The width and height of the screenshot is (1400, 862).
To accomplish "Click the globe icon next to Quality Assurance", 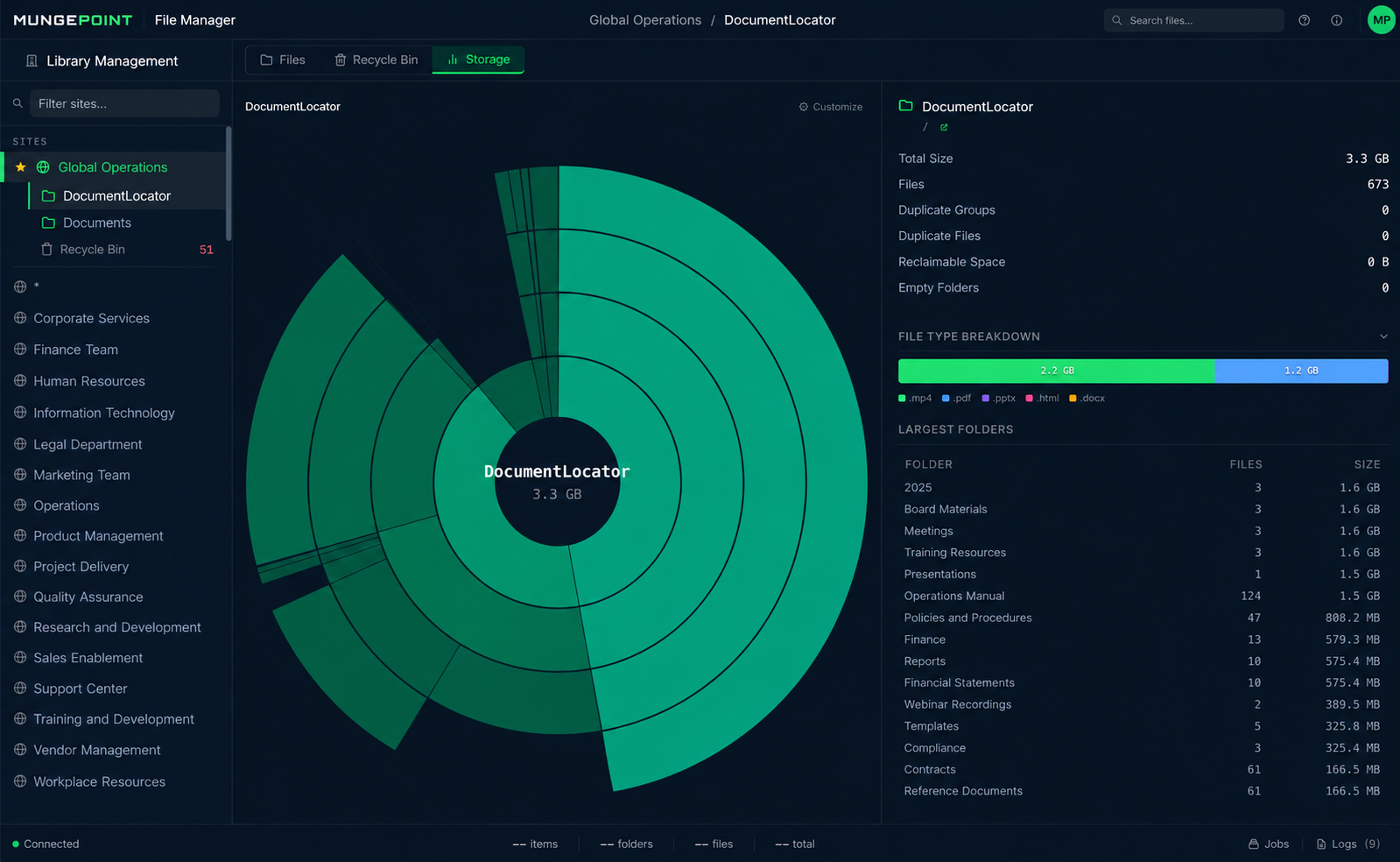I will coord(20,597).
